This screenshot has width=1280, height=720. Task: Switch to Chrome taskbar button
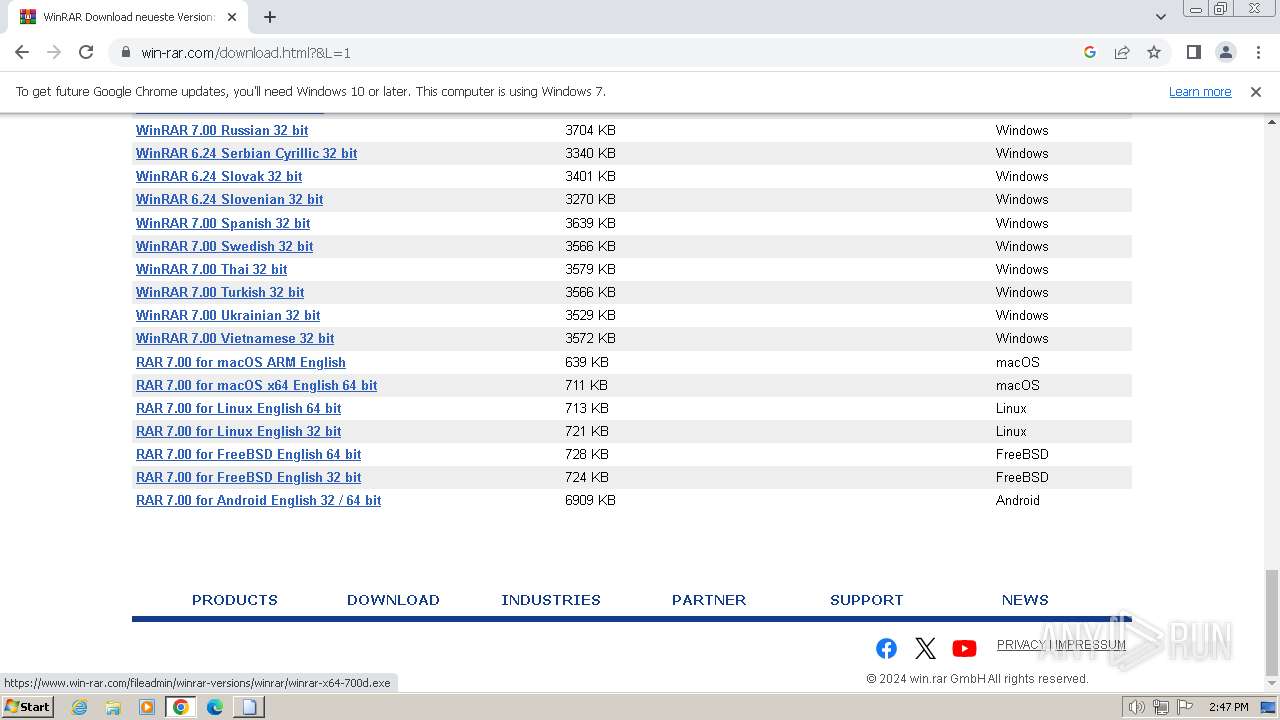[181, 707]
